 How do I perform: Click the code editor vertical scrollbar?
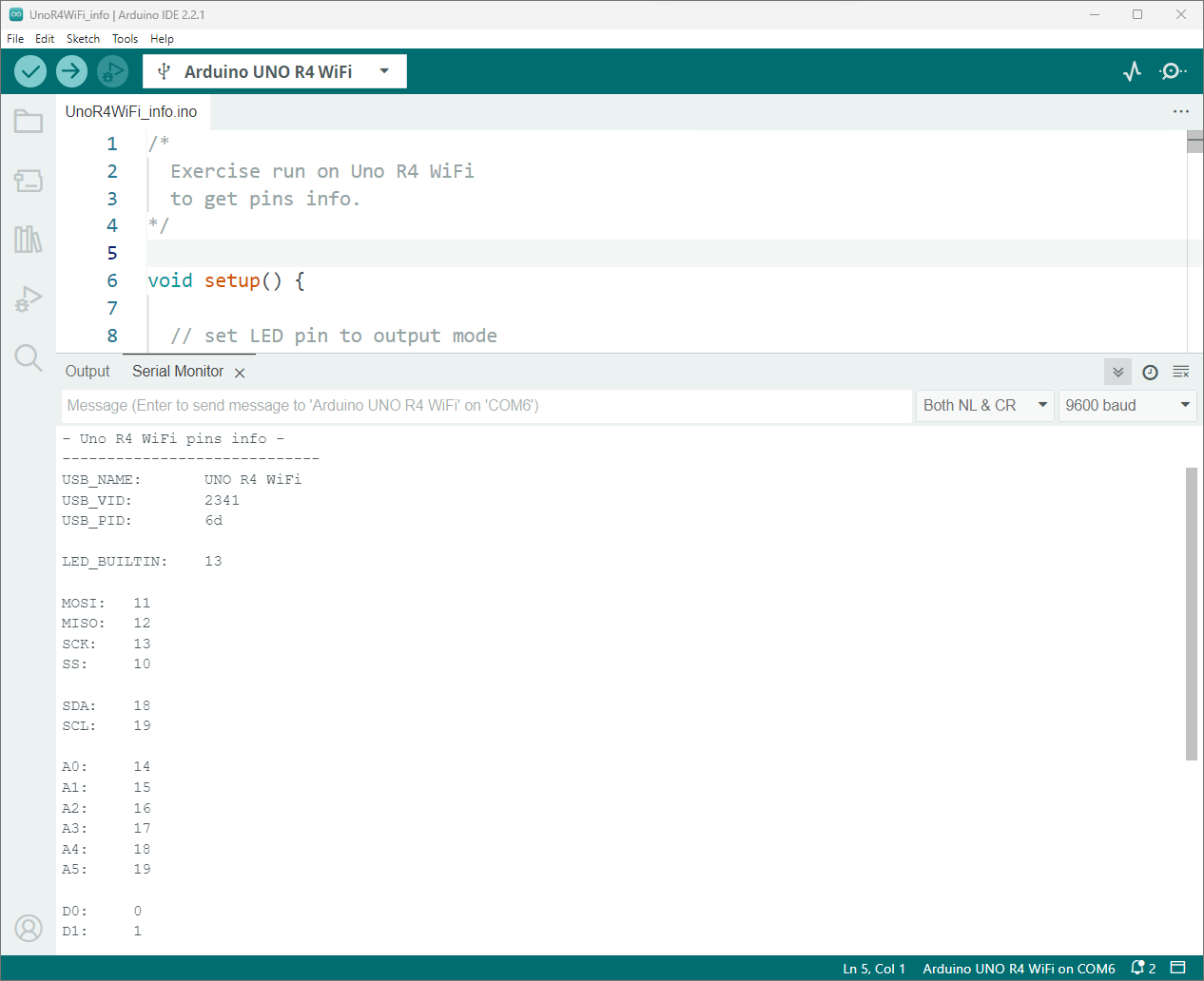click(x=1195, y=143)
